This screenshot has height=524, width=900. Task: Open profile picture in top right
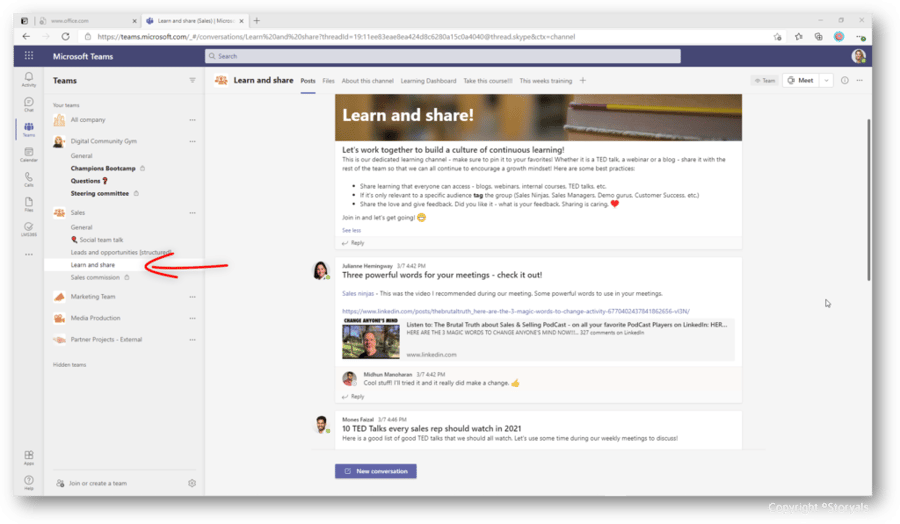tap(859, 56)
